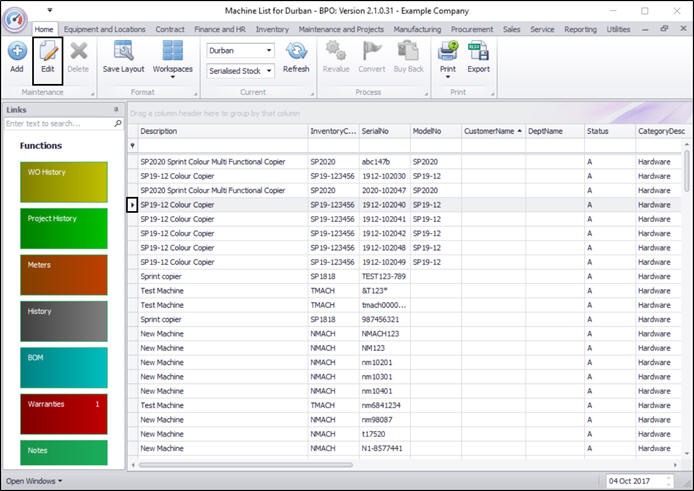
Task: Click the Refresh icon
Action: click(x=296, y=57)
